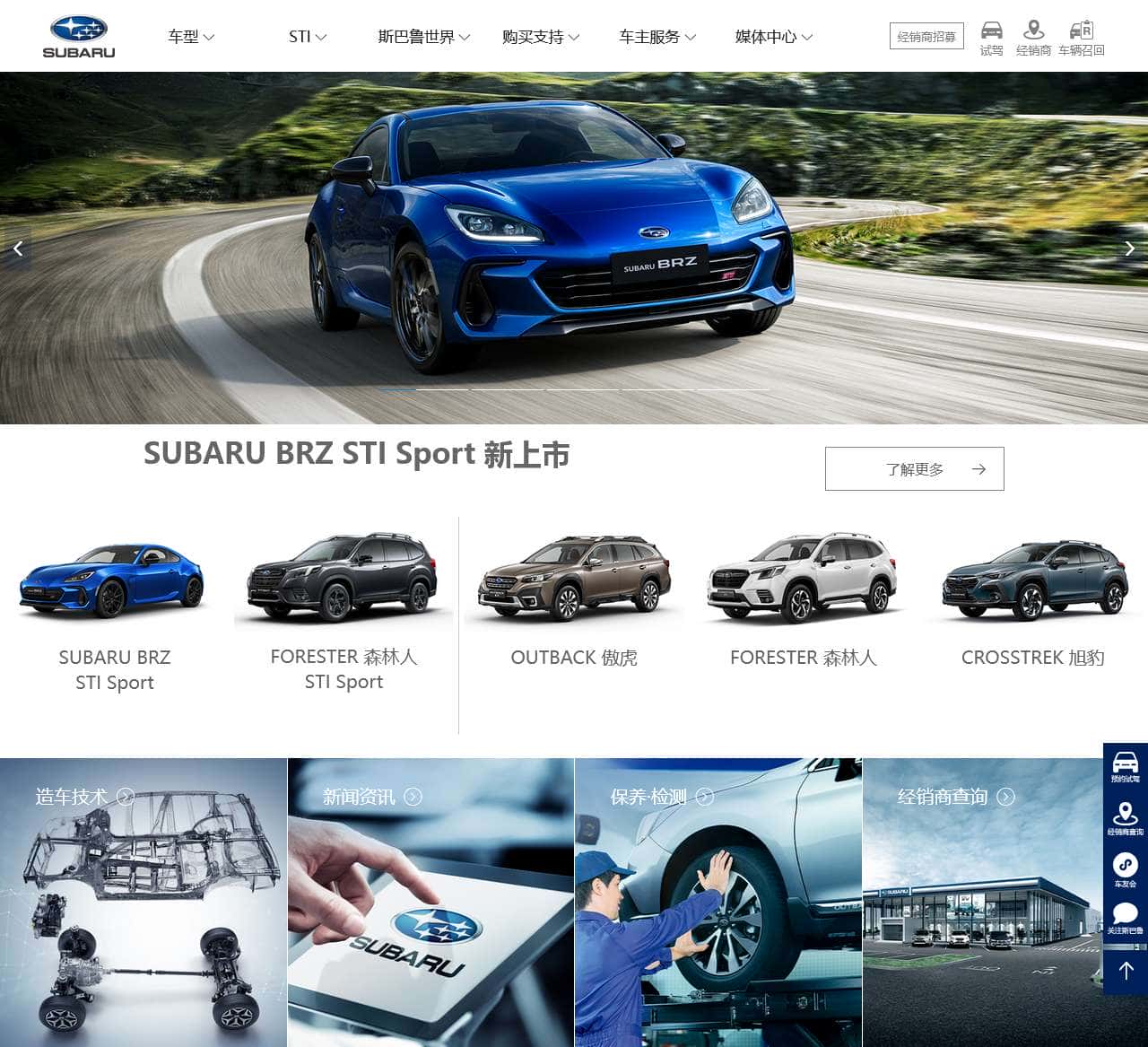This screenshot has height=1047, width=1148.
Task: Open the 保养·检测 mechanic tile
Action: pyautogui.click(x=718, y=903)
